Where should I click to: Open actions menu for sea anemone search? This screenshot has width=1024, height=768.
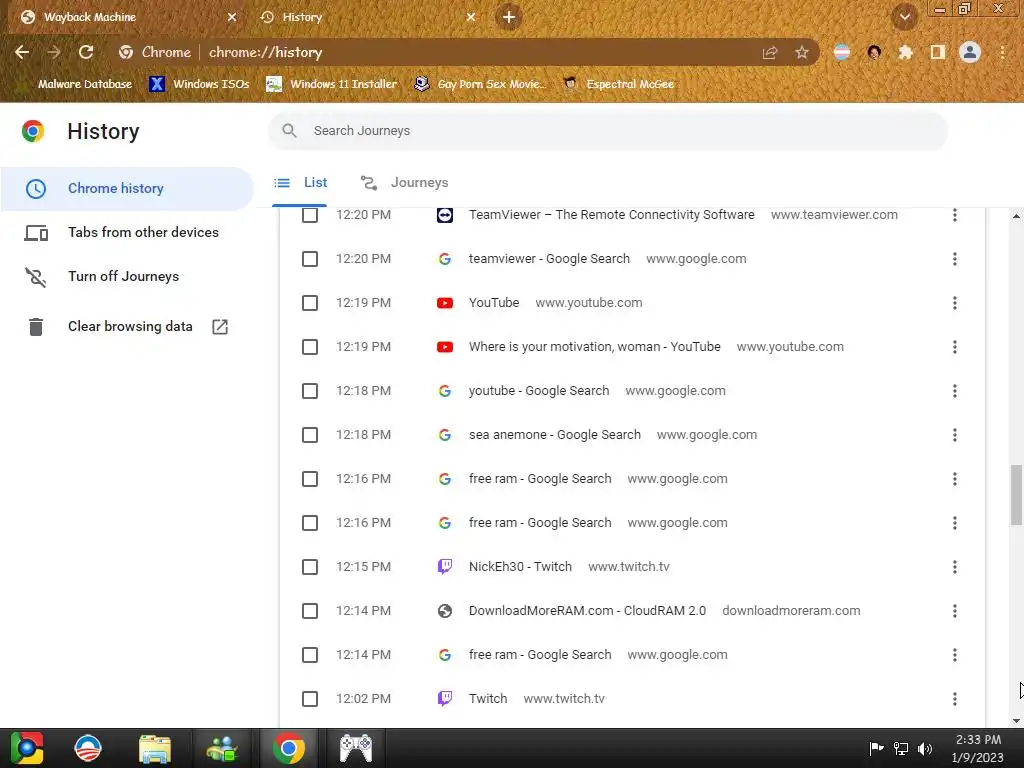955,435
